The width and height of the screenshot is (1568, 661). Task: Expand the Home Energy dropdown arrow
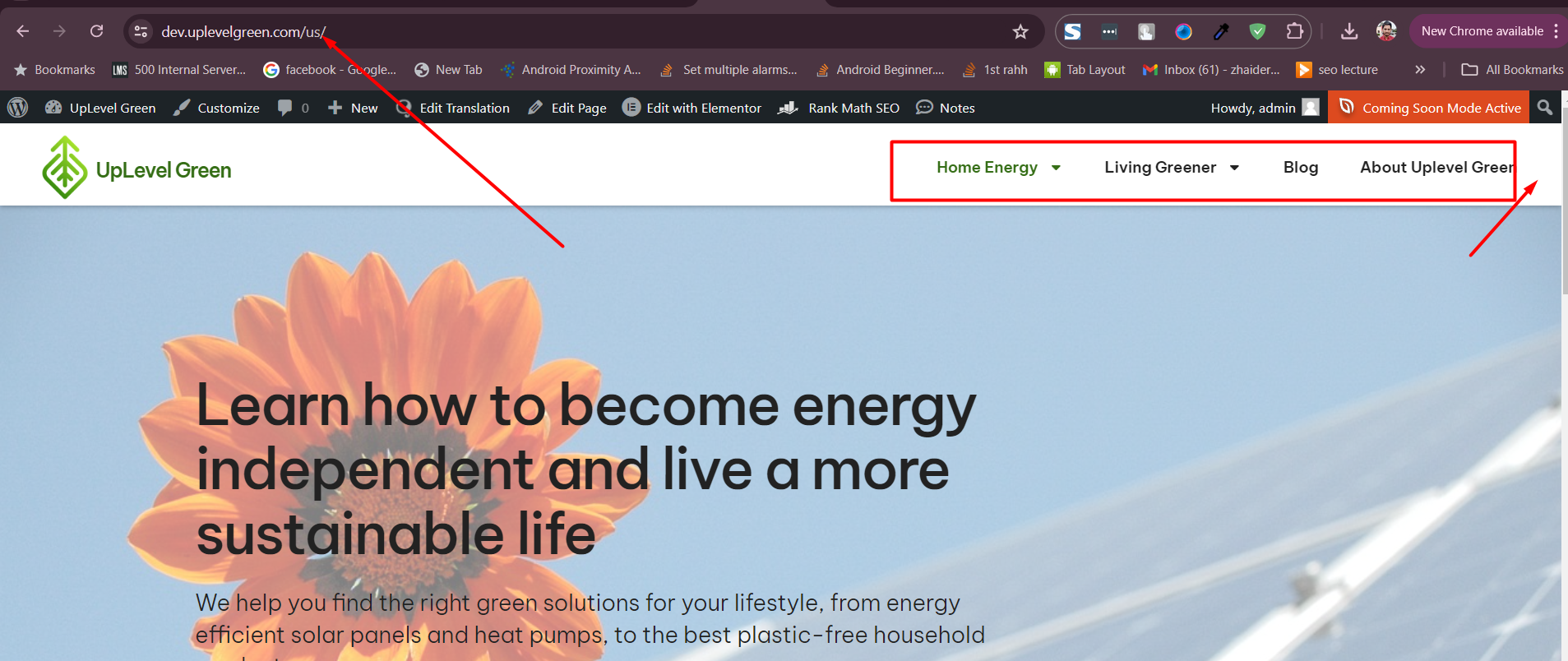1056,168
